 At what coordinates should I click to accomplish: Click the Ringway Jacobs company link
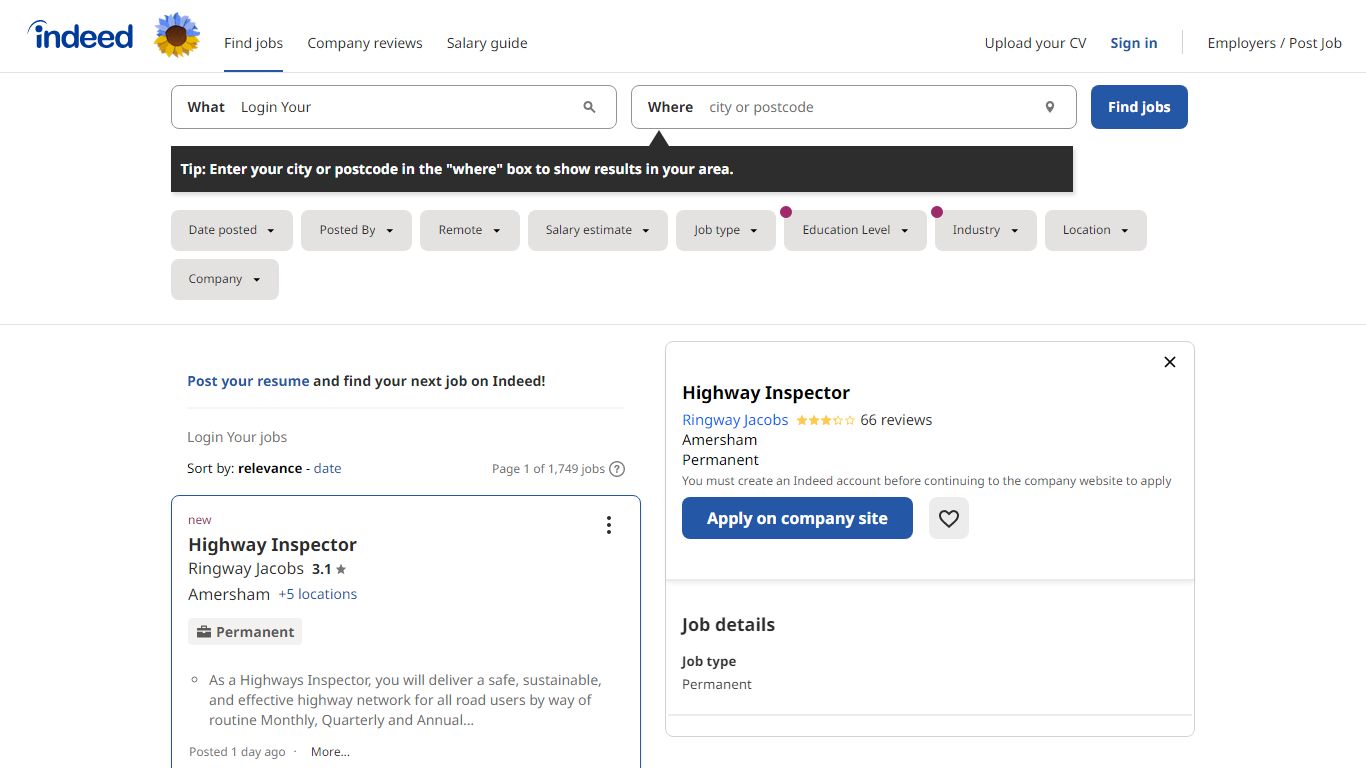[x=735, y=419]
